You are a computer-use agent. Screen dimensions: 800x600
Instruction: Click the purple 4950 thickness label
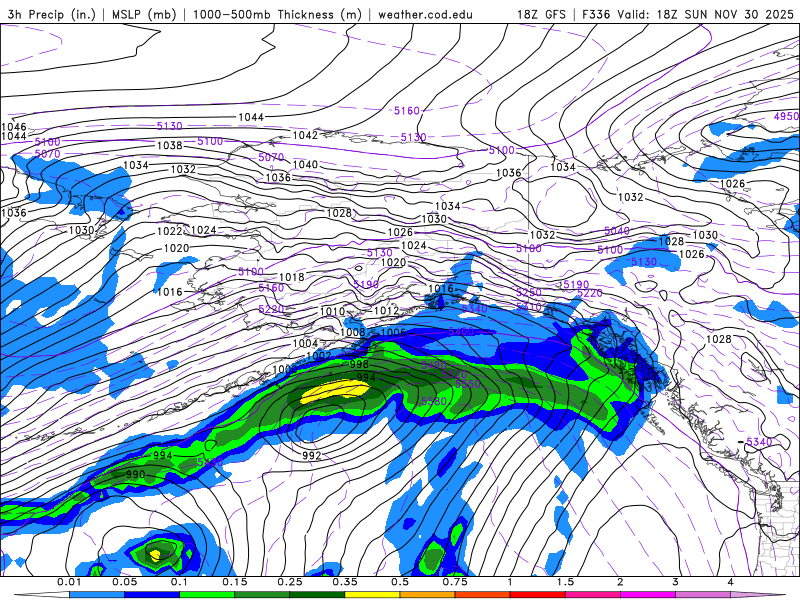(x=786, y=116)
